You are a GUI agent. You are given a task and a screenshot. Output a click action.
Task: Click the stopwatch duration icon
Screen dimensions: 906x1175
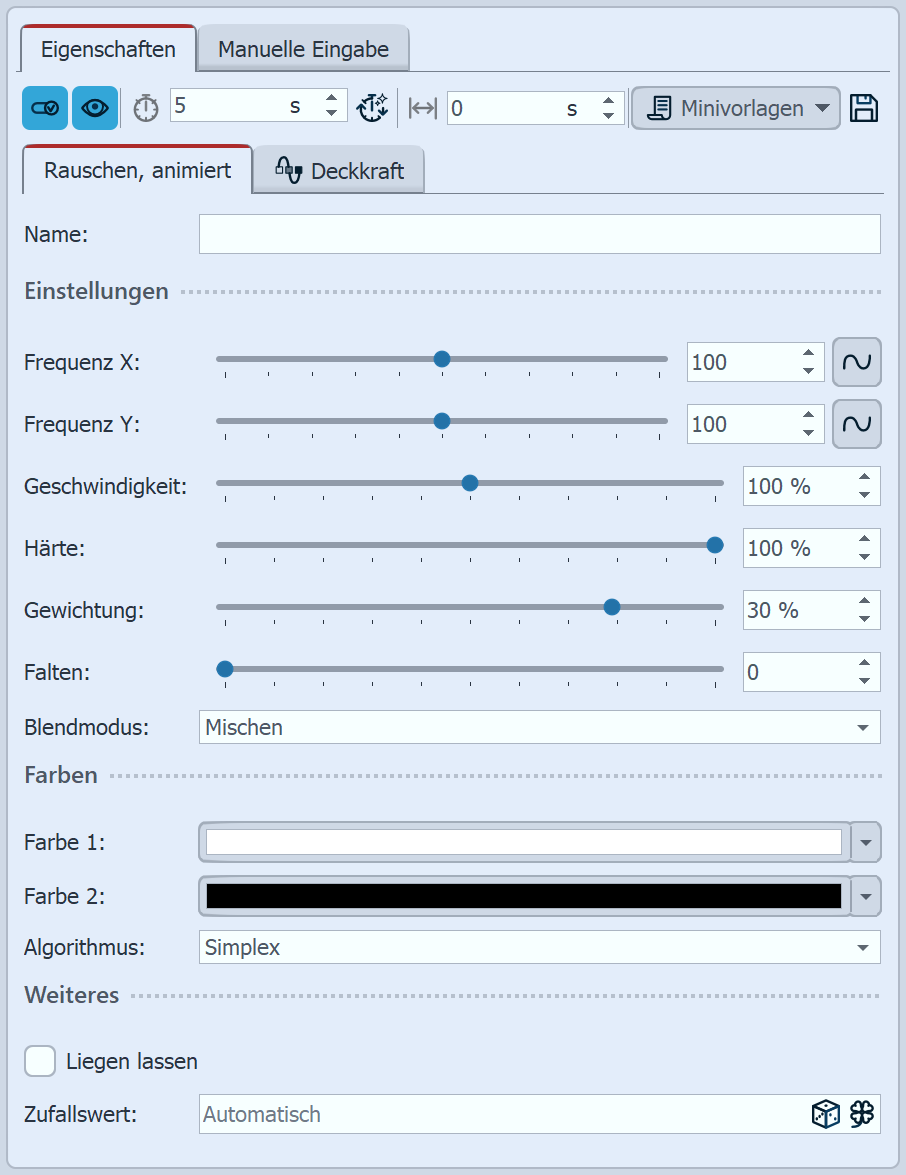pos(146,109)
